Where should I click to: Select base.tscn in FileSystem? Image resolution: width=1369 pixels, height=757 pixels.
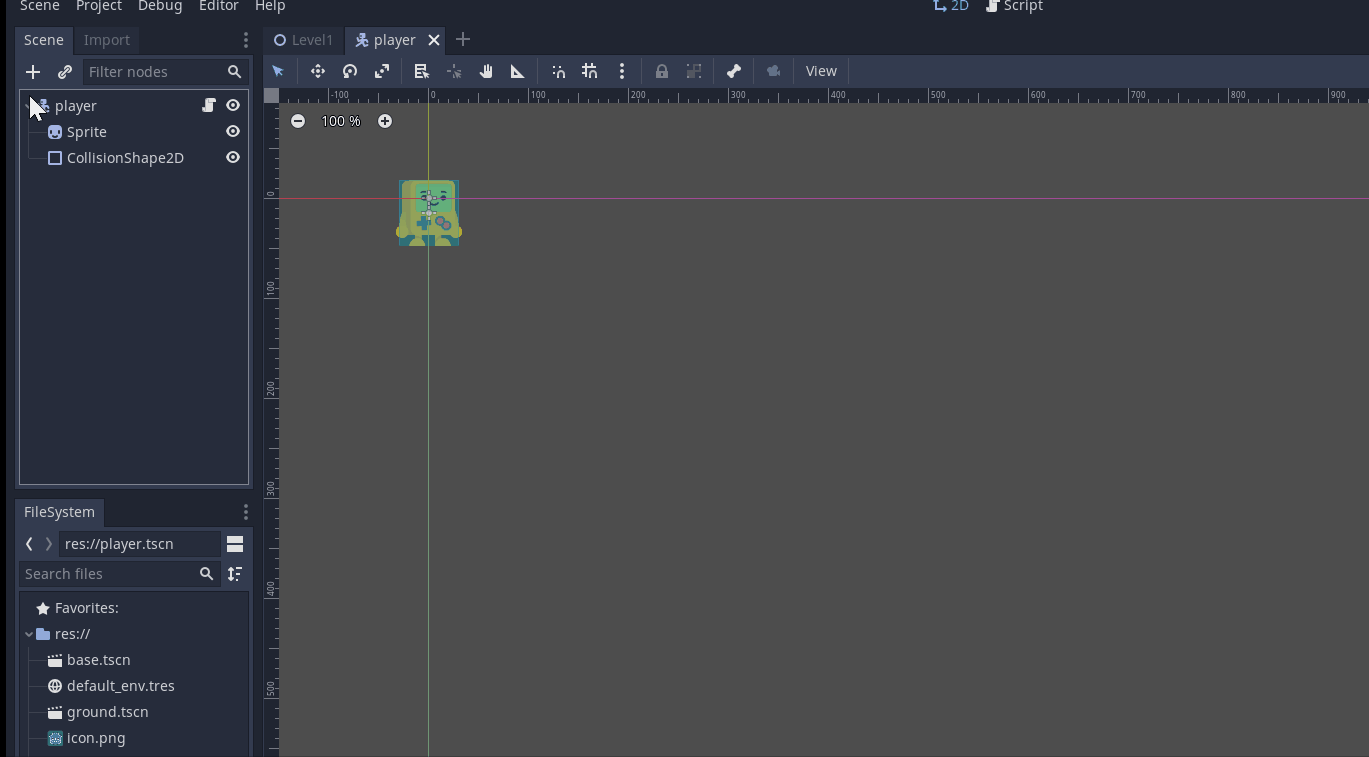98,660
